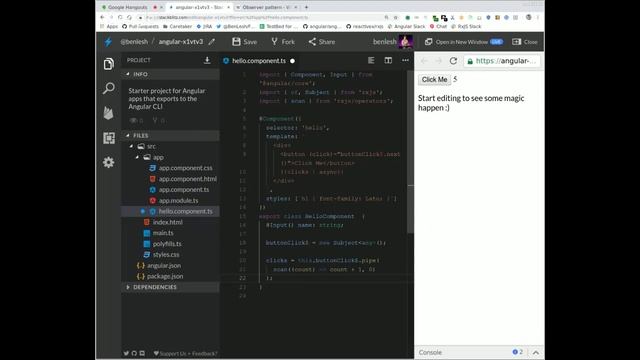Open app.component.css file
Image resolution: width=640 pixels, height=360 pixels.
(181, 168)
